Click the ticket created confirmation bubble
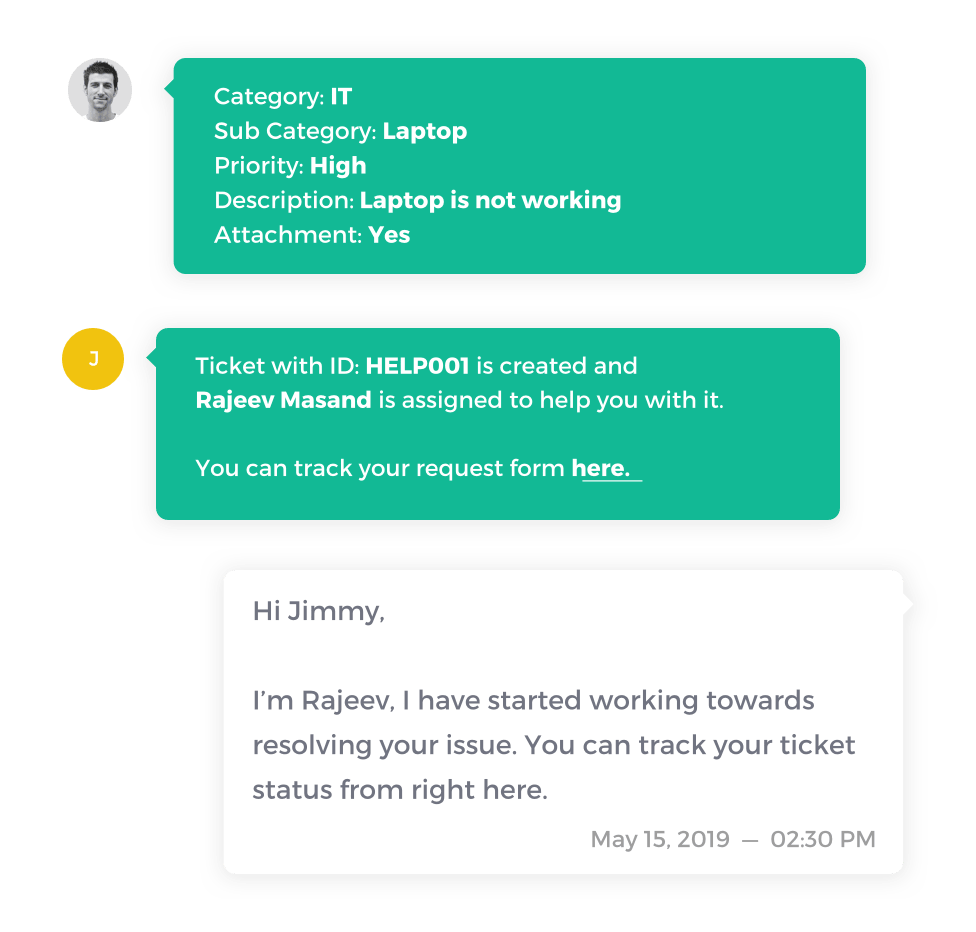 pyautogui.click(x=498, y=424)
